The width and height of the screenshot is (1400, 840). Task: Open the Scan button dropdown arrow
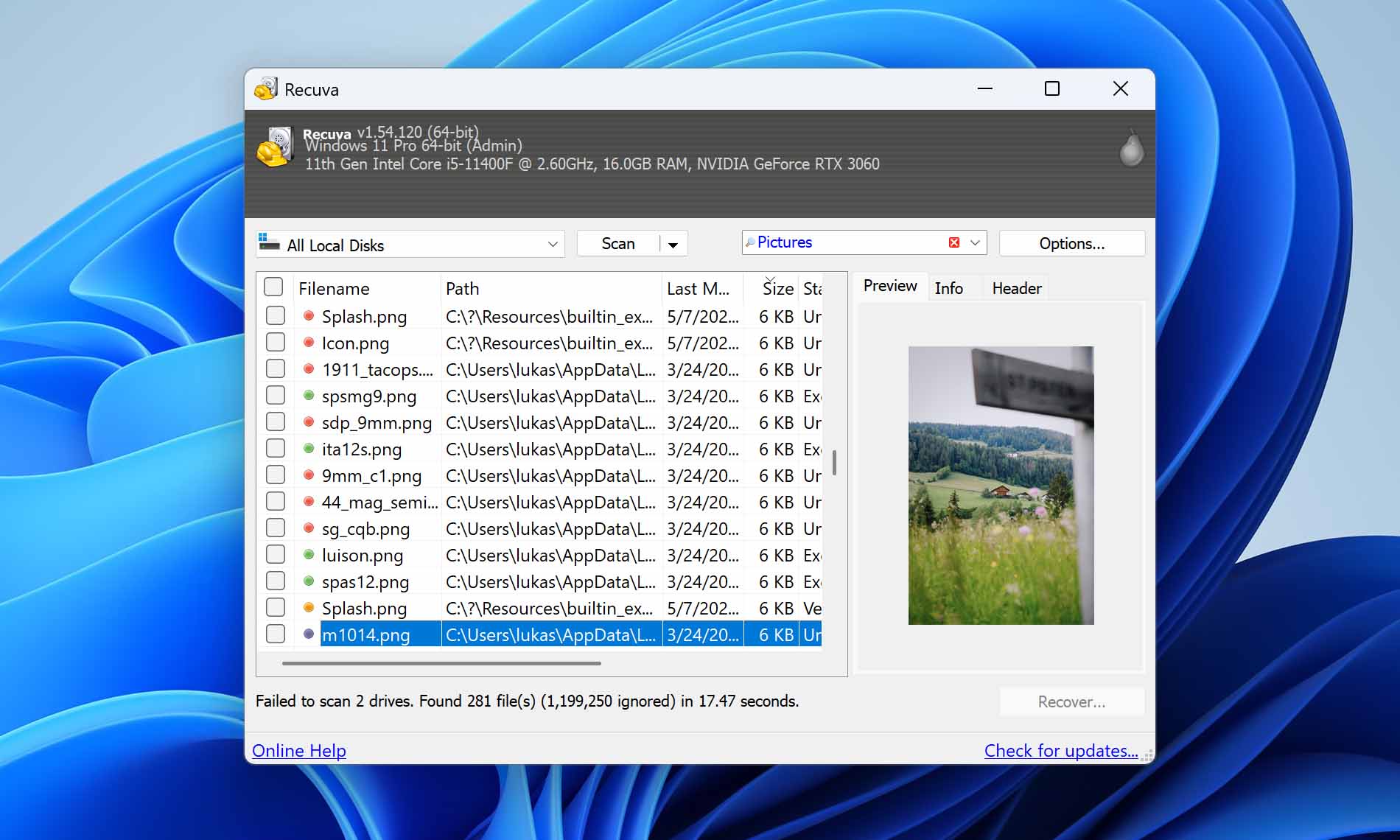(x=673, y=244)
